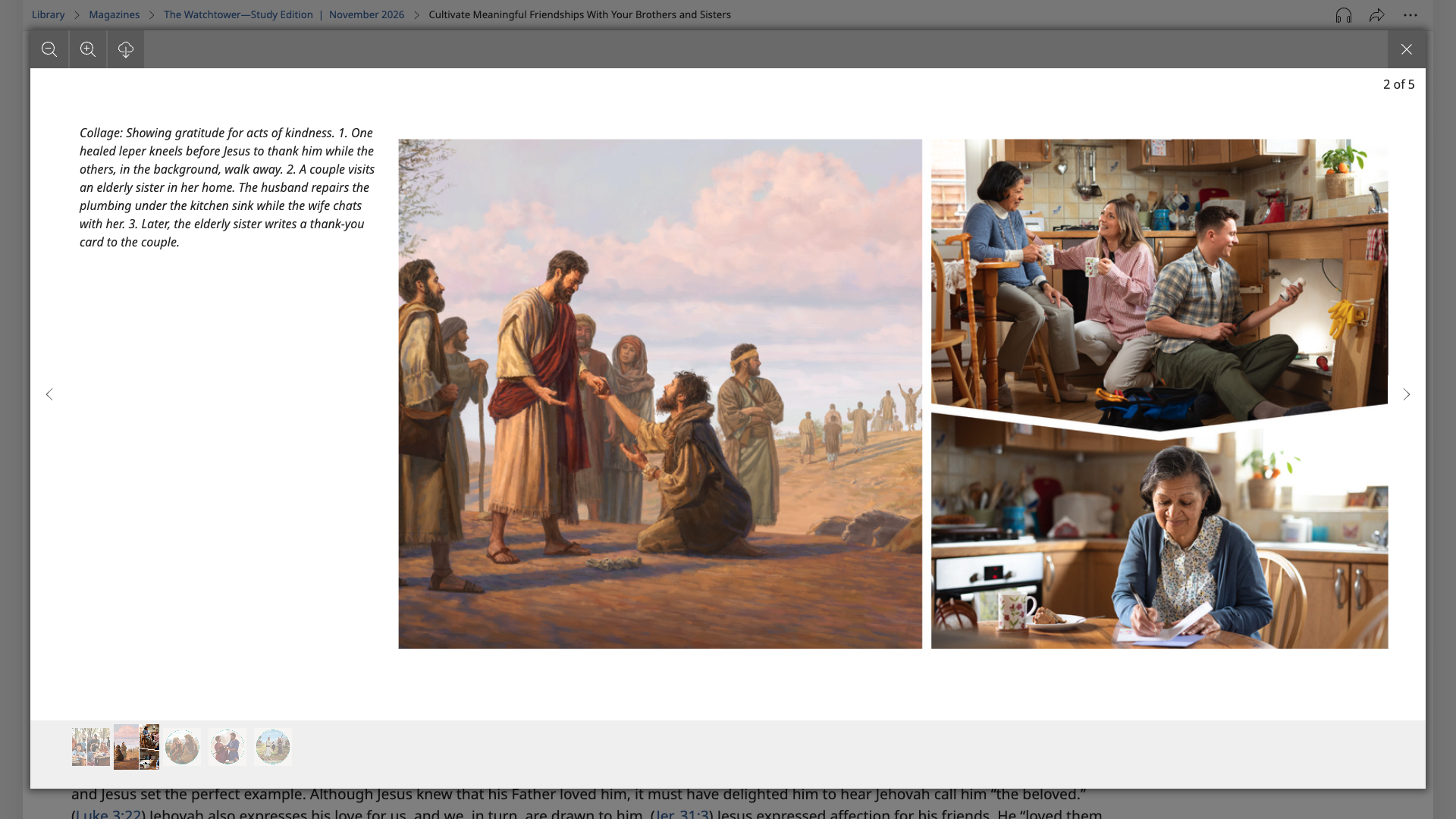Open the more options menu
This screenshot has height=819, width=1456.
pos(1410,15)
